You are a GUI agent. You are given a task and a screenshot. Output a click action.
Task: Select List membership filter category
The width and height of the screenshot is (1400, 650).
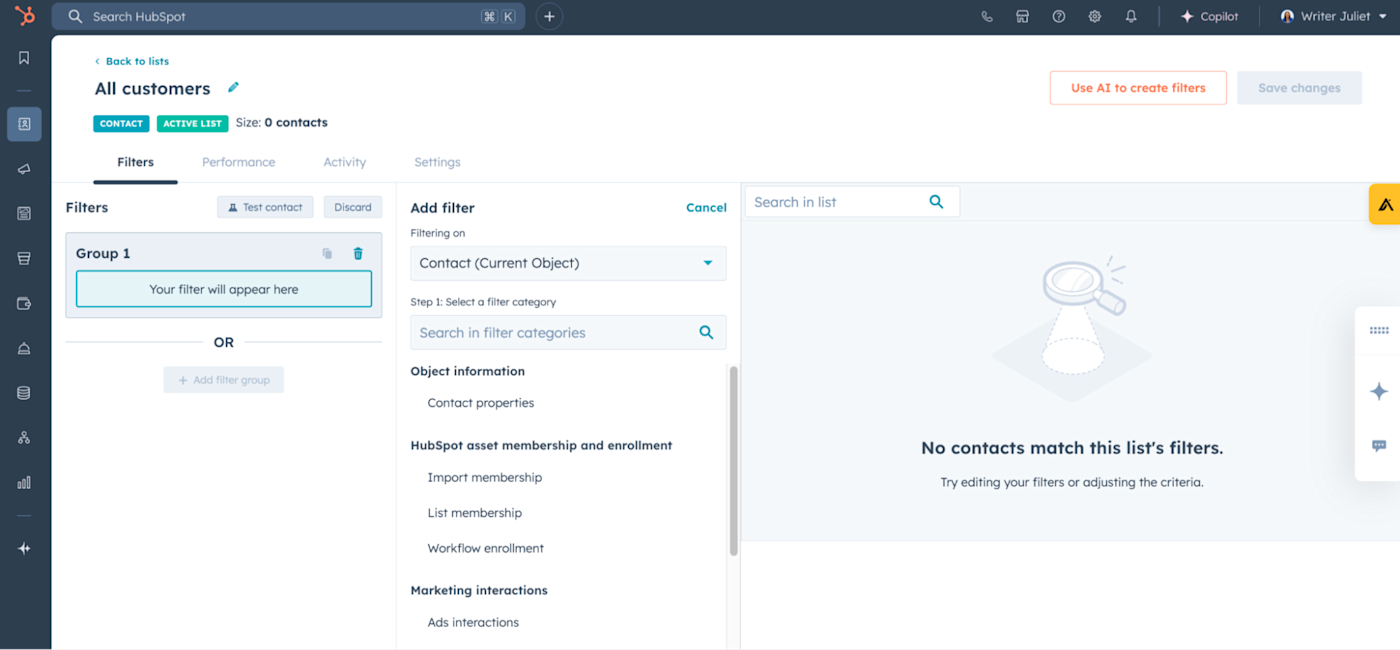tap(475, 513)
